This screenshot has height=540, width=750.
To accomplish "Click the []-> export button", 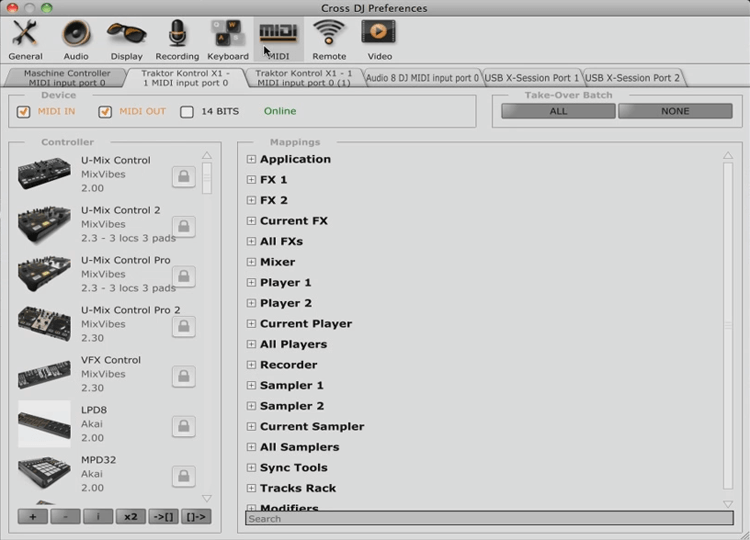I will (196, 517).
